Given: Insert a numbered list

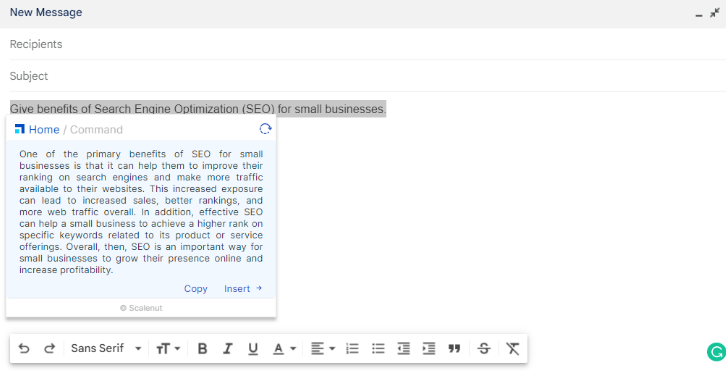Looking at the screenshot, I should pyautogui.click(x=352, y=348).
